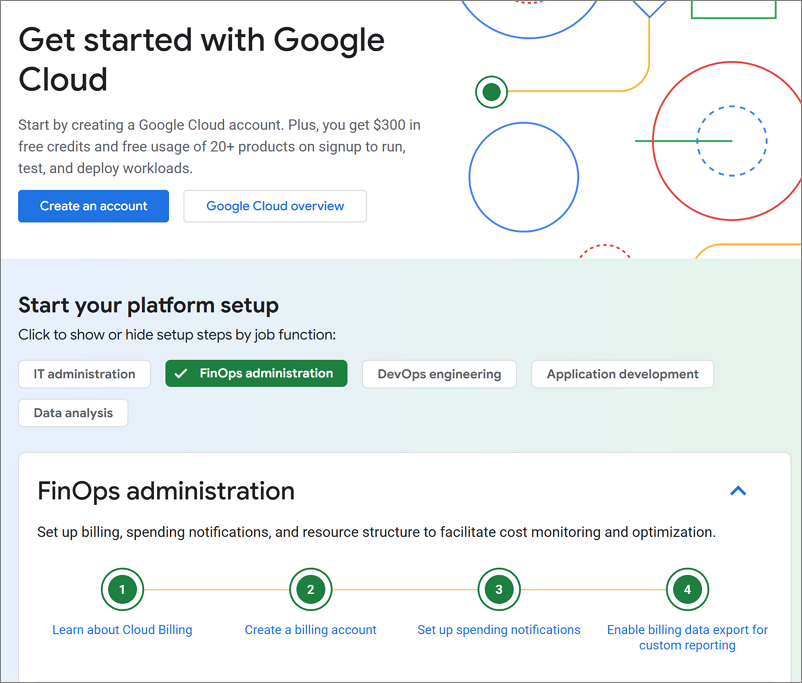Deselect the FinOps administration chip

[256, 373]
